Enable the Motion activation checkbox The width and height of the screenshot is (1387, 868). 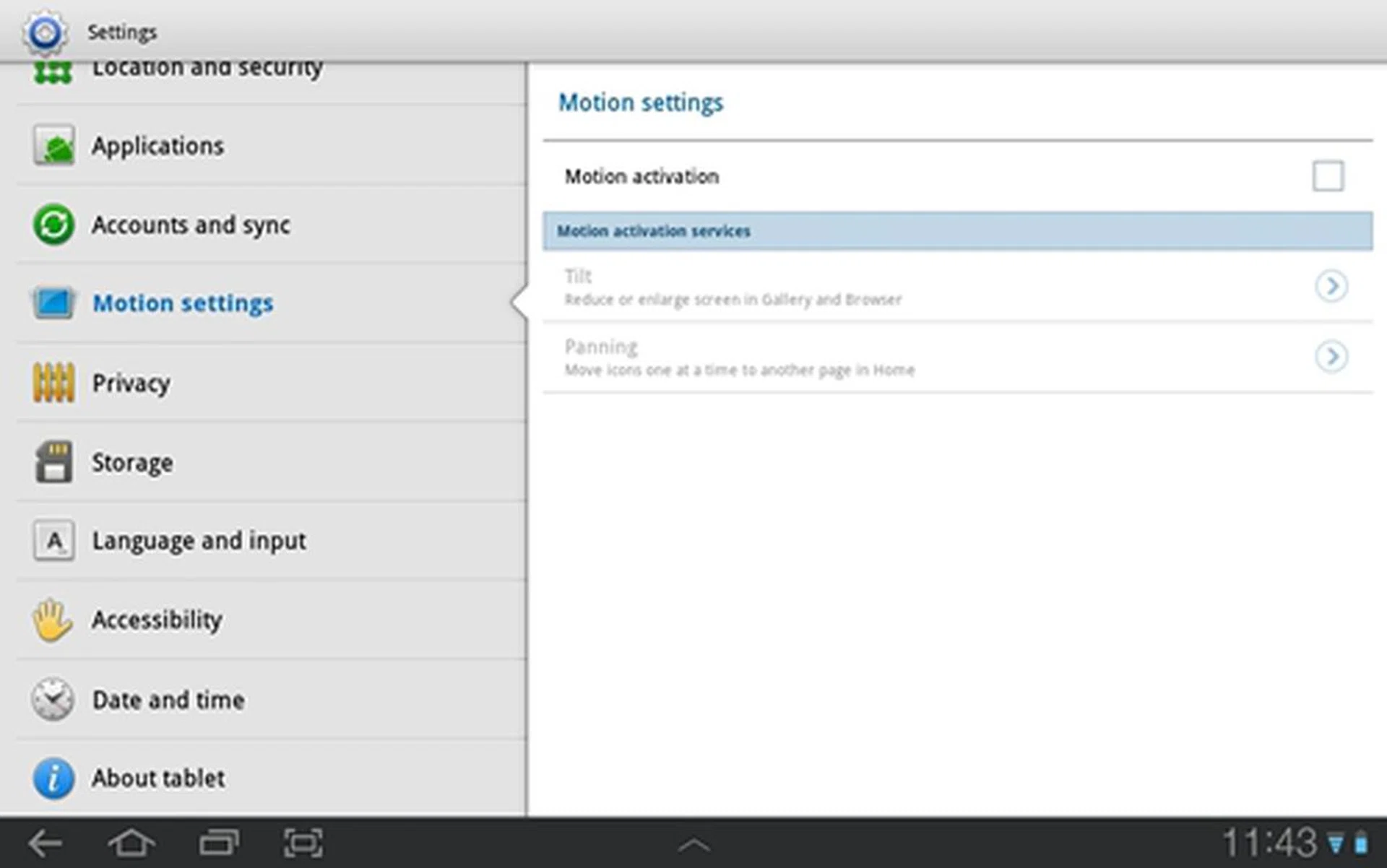pos(1327,176)
